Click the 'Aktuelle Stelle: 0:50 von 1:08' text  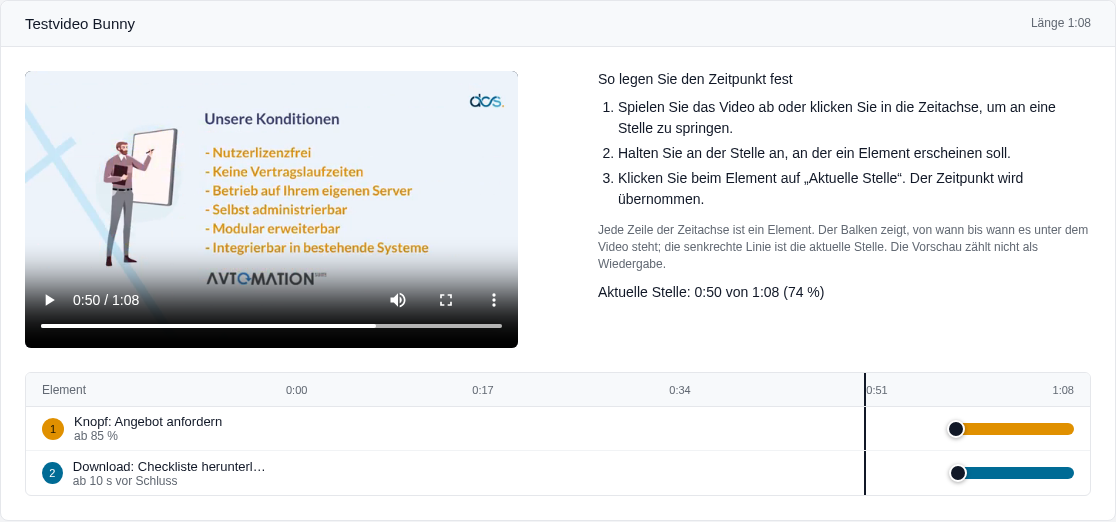[711, 292]
